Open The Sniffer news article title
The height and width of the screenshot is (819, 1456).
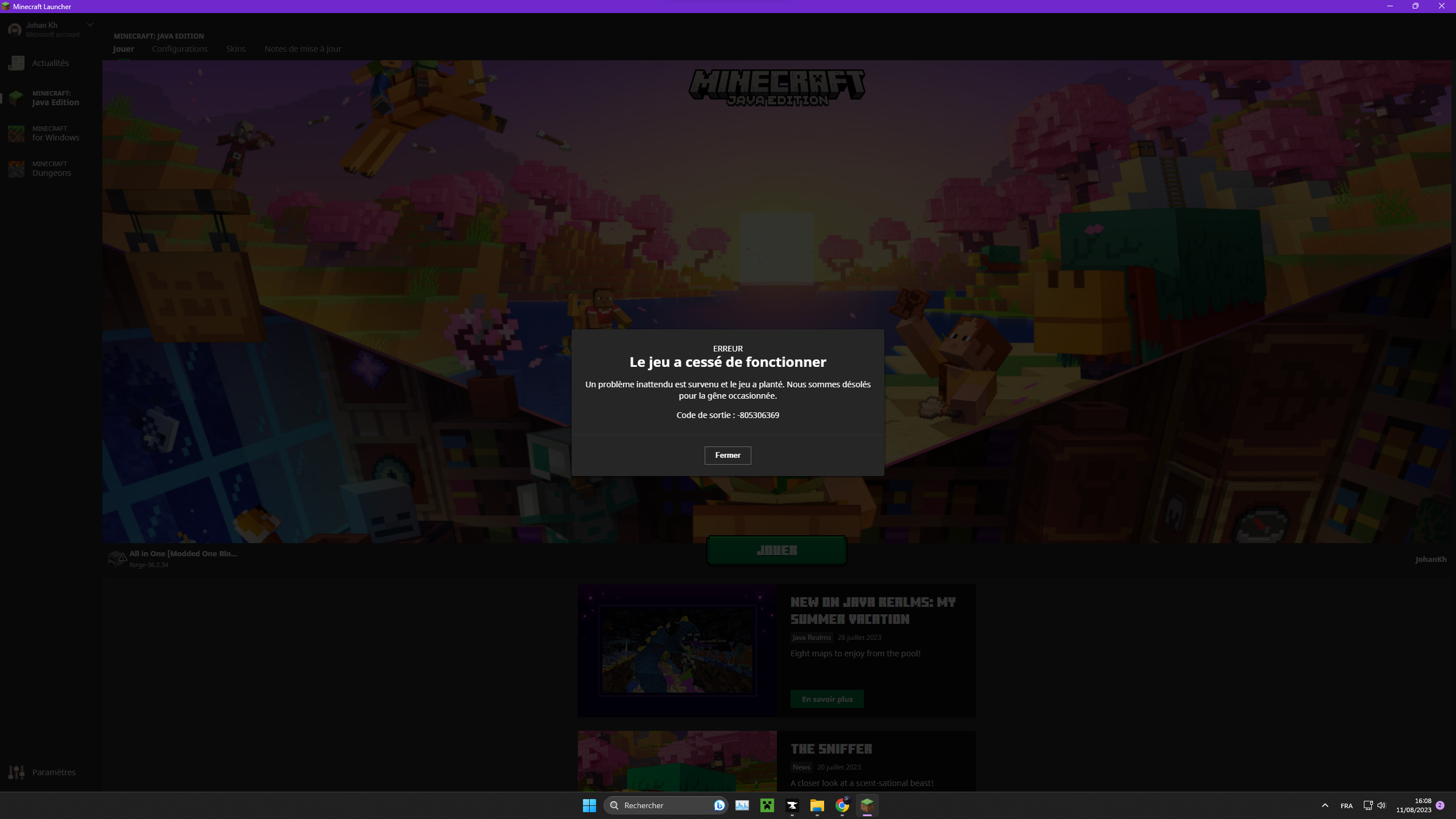point(831,749)
